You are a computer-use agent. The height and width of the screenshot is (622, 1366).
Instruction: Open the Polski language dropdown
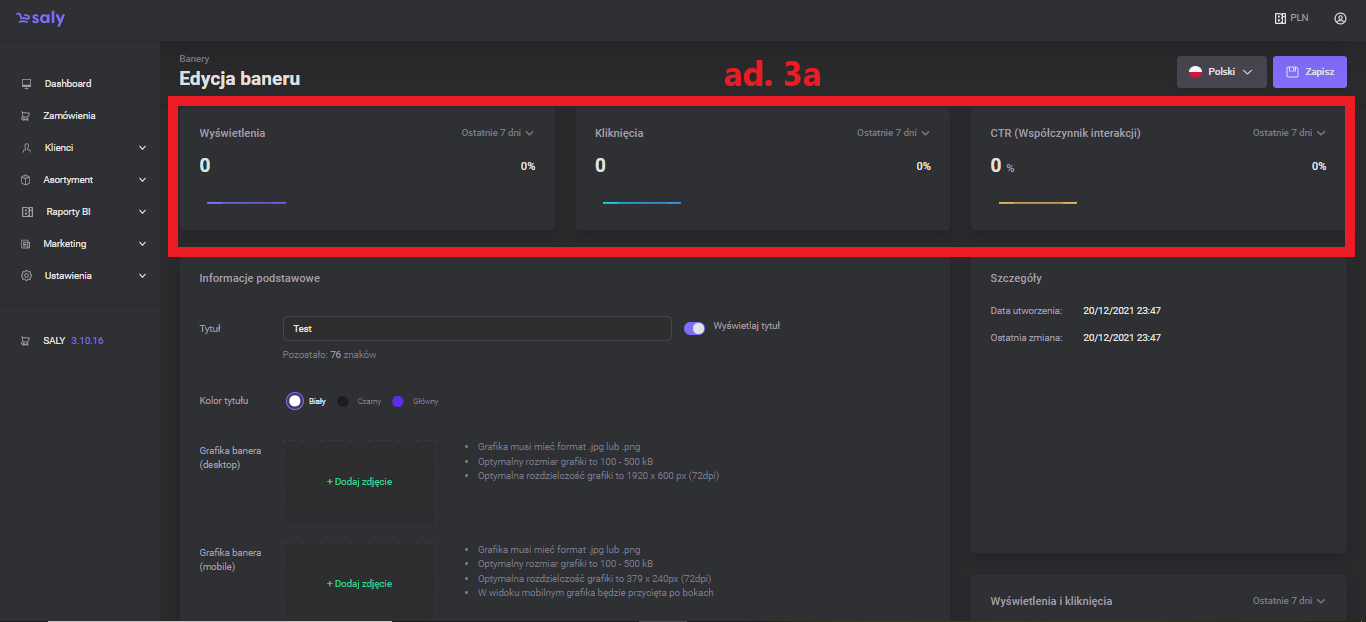(x=1221, y=72)
